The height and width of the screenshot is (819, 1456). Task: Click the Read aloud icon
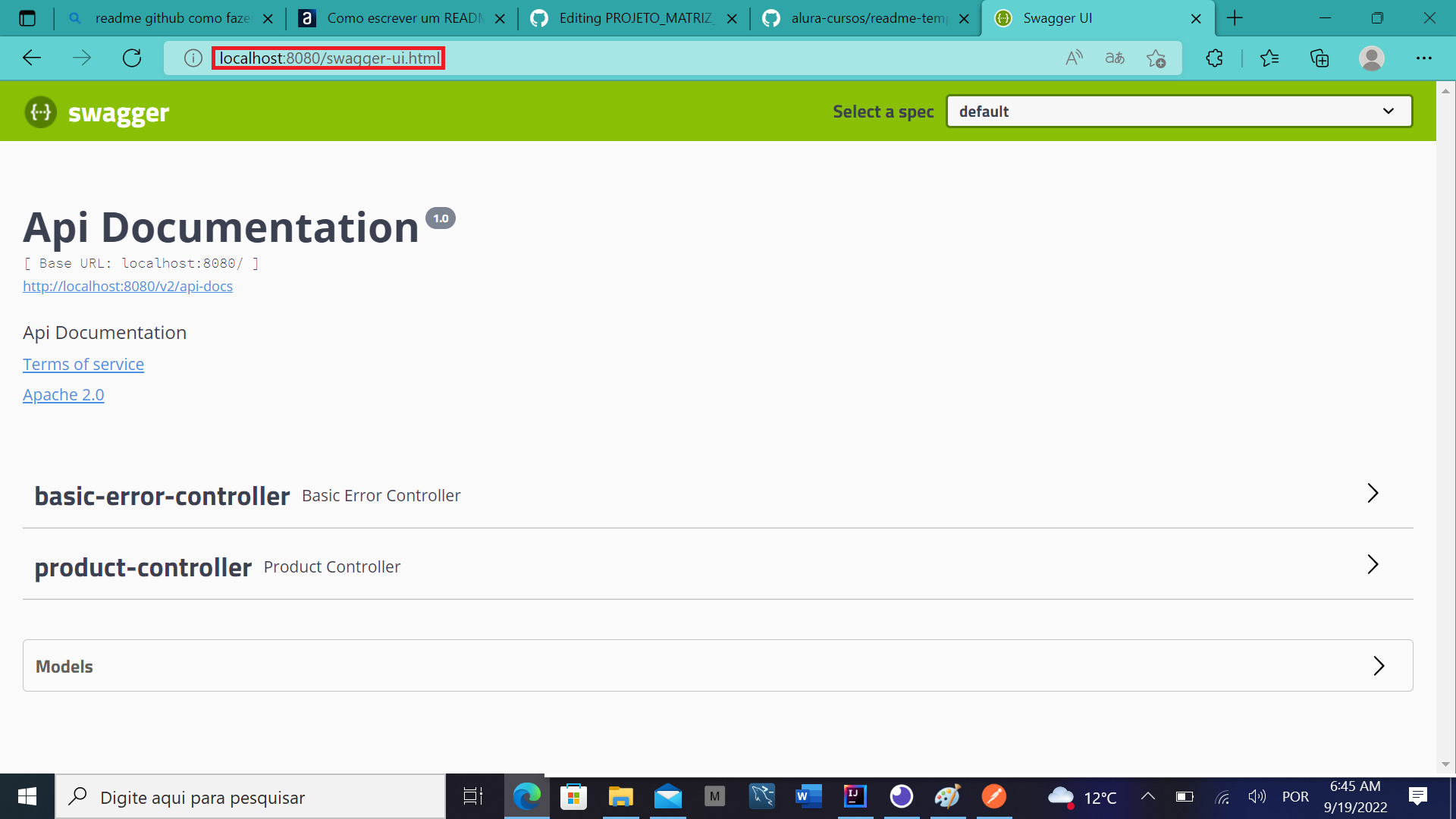(x=1074, y=58)
